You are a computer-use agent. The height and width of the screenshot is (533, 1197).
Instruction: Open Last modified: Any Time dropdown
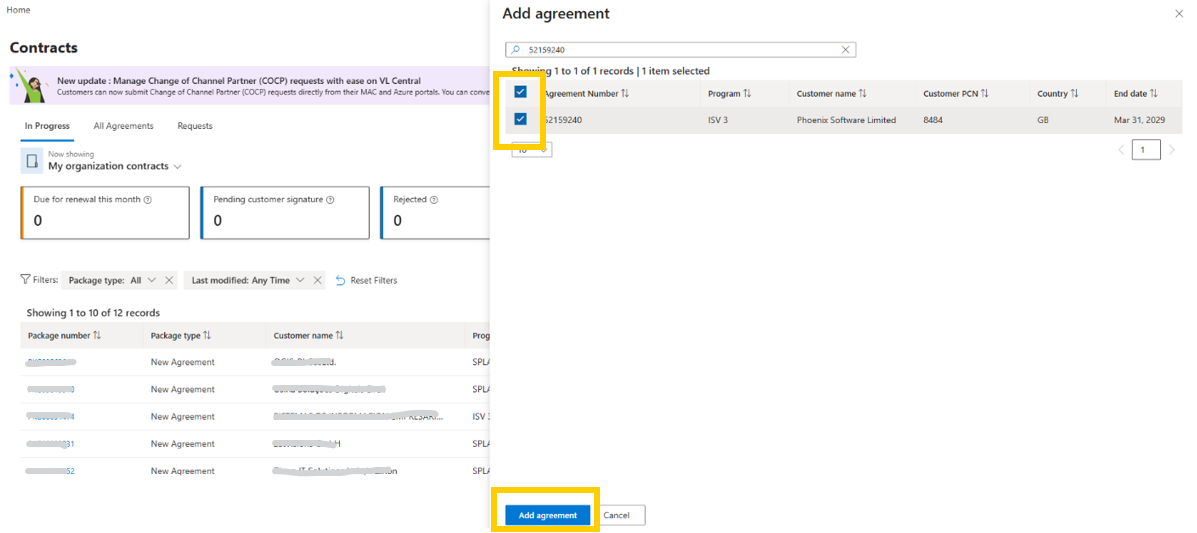click(247, 280)
